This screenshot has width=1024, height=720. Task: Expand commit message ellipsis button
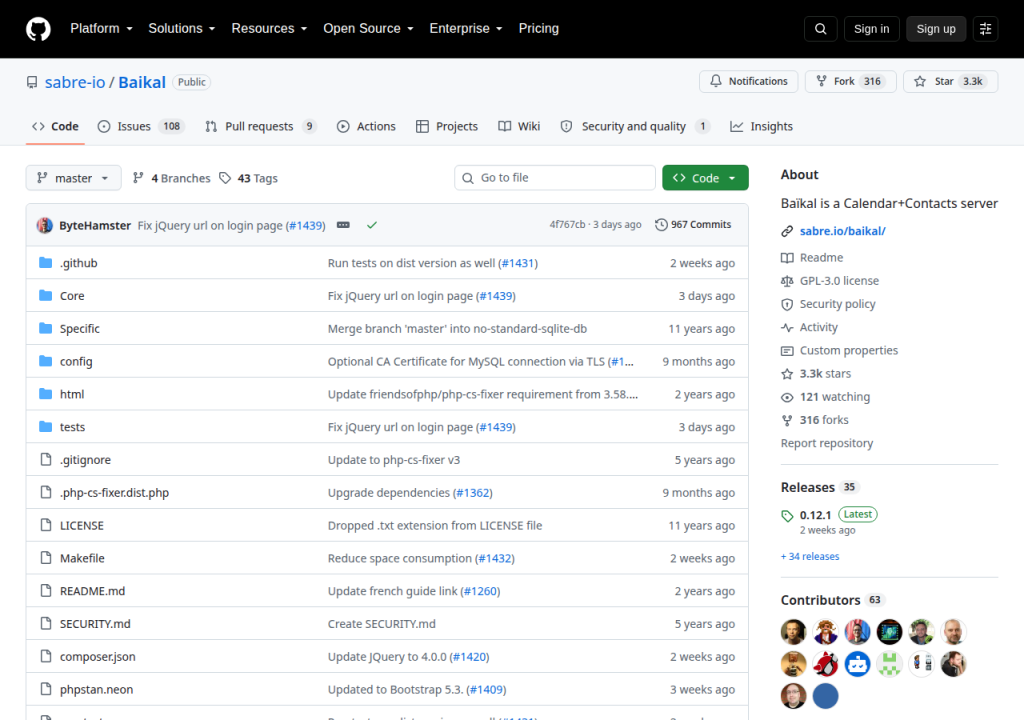pyautogui.click(x=343, y=225)
